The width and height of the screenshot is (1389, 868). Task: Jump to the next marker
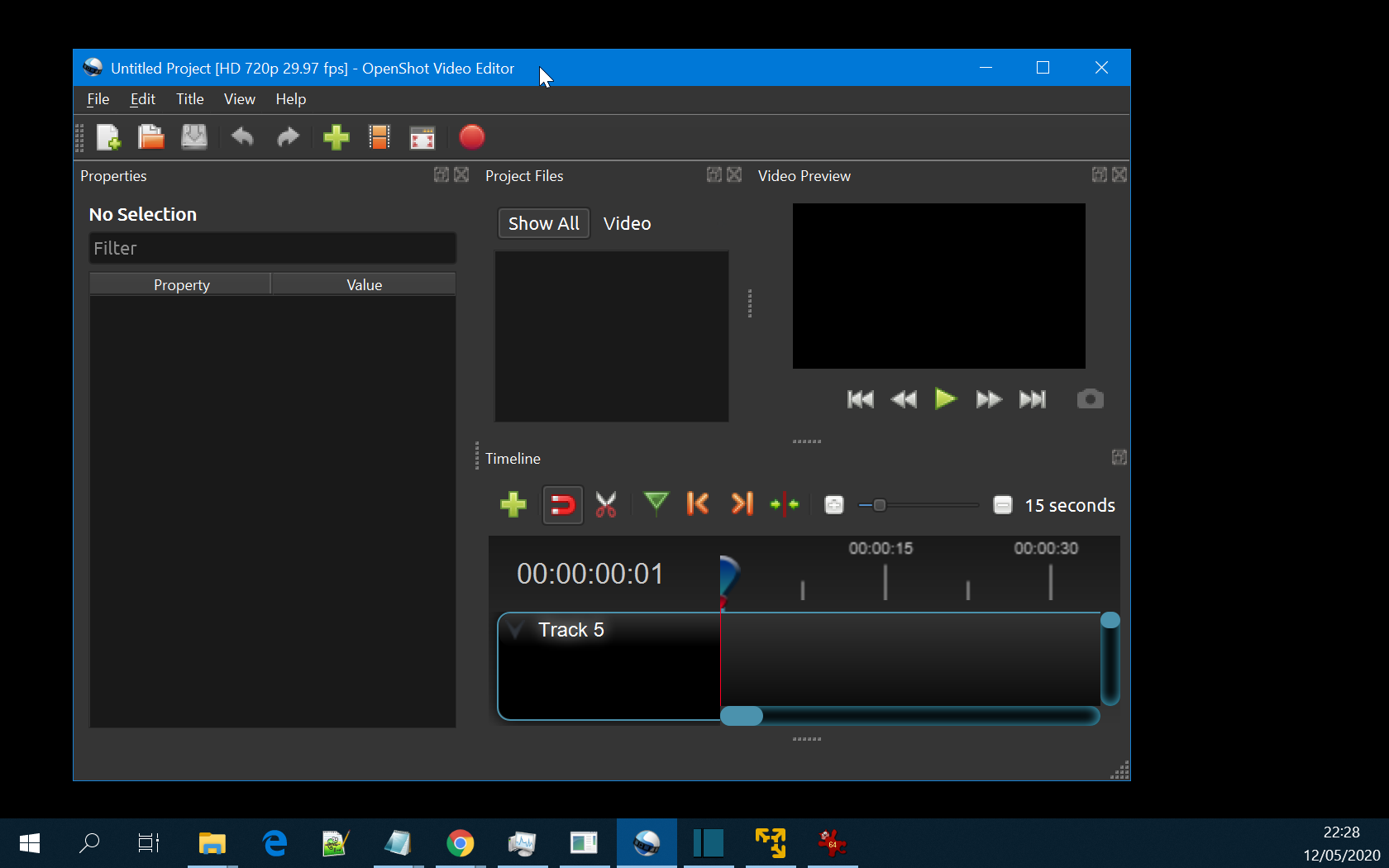[742, 504]
